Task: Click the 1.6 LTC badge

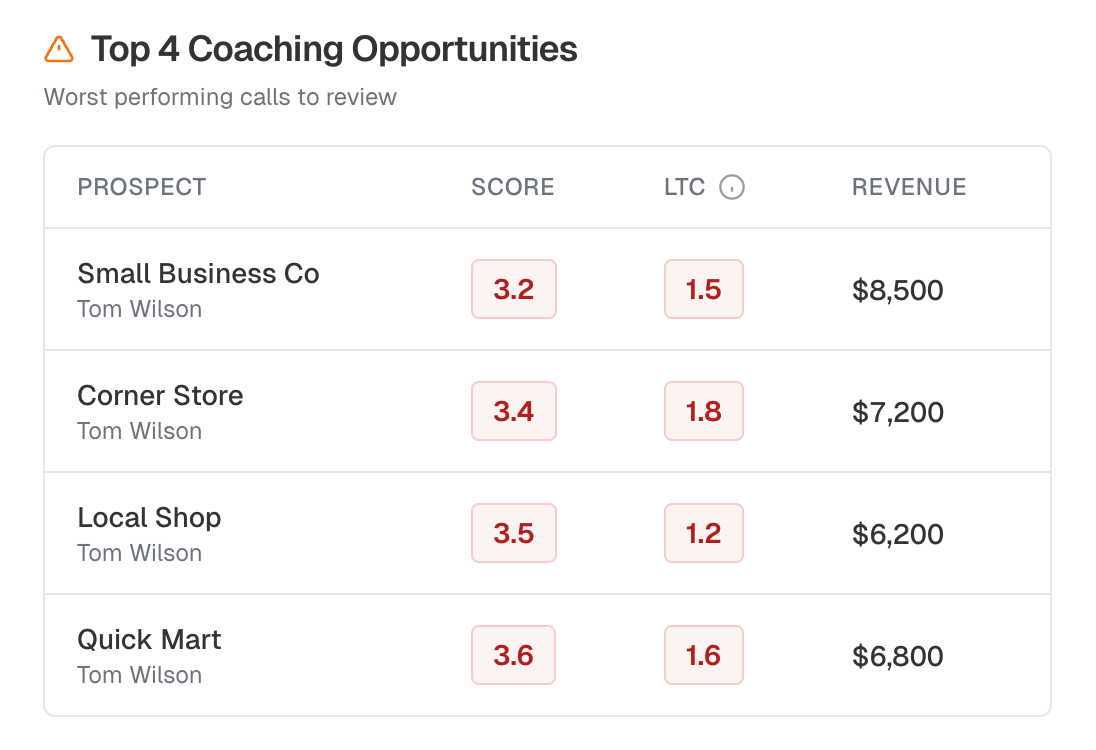Action: tap(703, 656)
